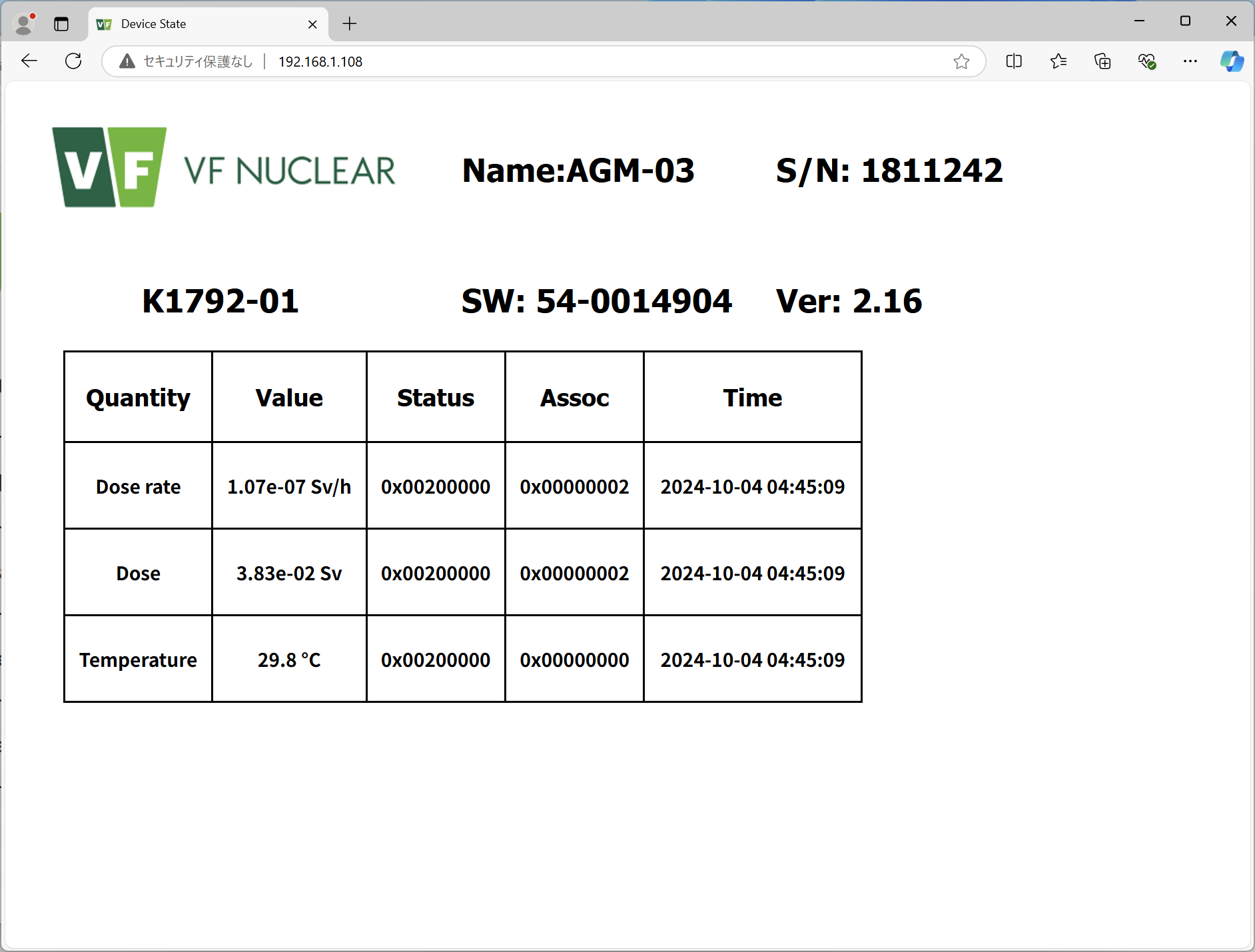Viewport: 1255px width, 952px height.
Task: Open split screen icon
Action: point(1014,61)
